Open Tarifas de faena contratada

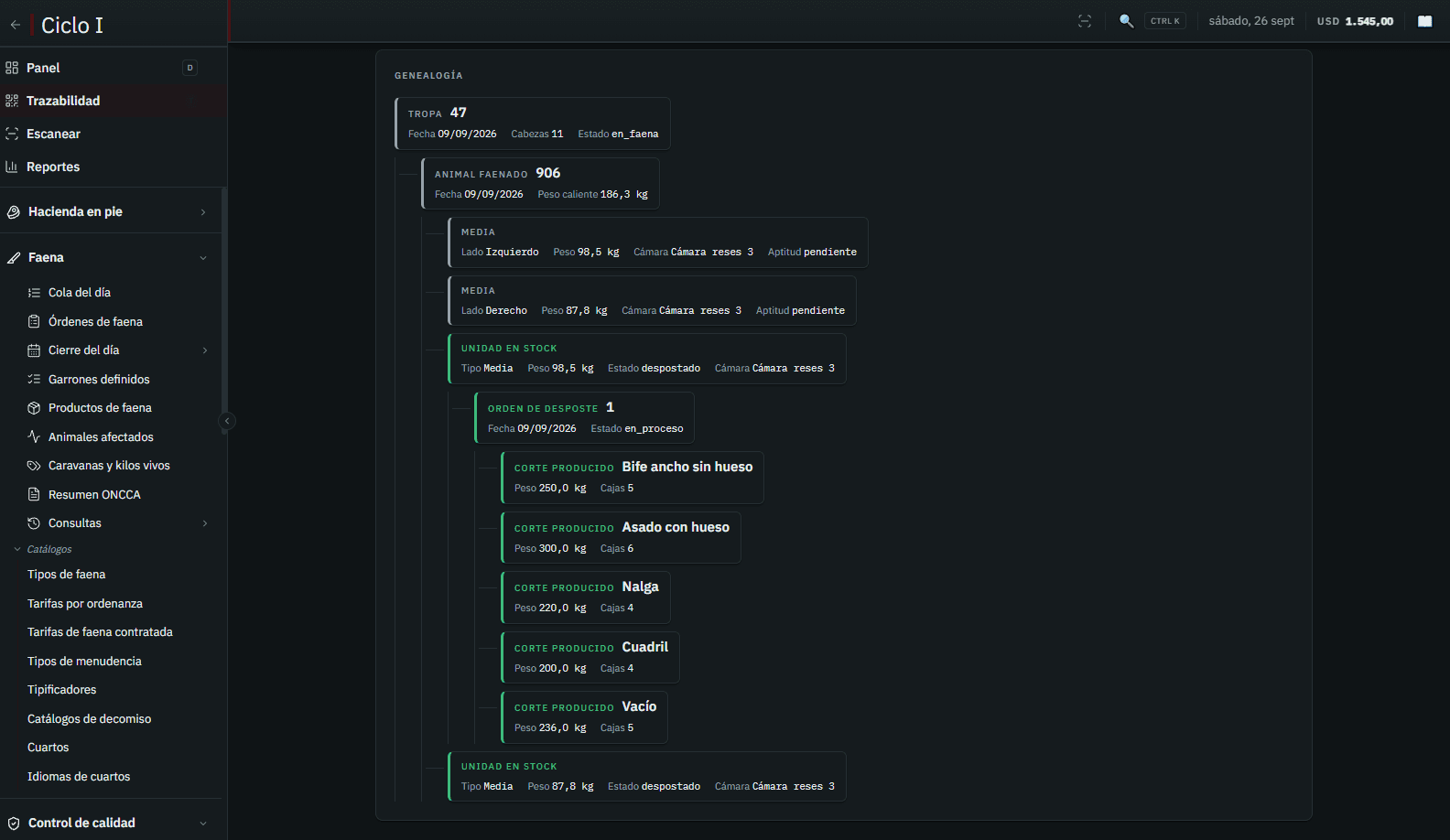(x=100, y=632)
